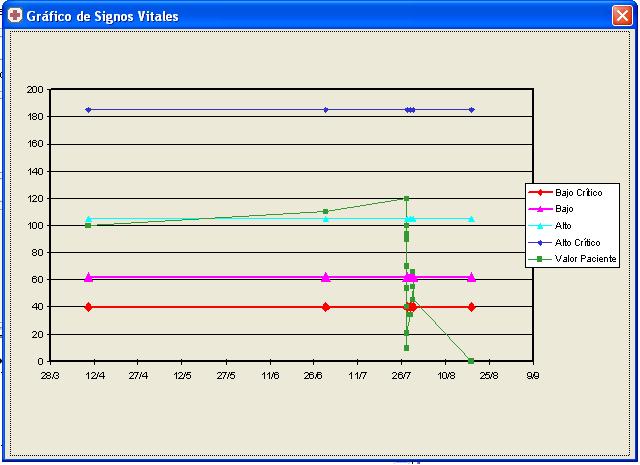
Task: Click the first patient value point at 100
Action: [88, 225]
